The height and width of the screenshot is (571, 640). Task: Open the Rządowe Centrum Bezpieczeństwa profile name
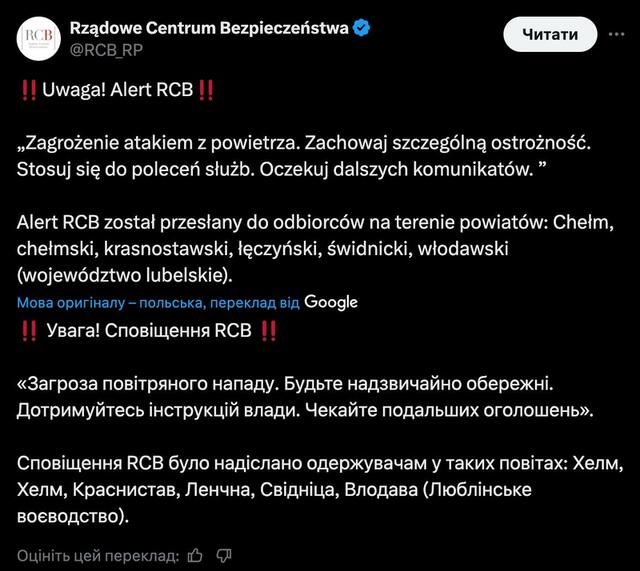click(x=209, y=28)
